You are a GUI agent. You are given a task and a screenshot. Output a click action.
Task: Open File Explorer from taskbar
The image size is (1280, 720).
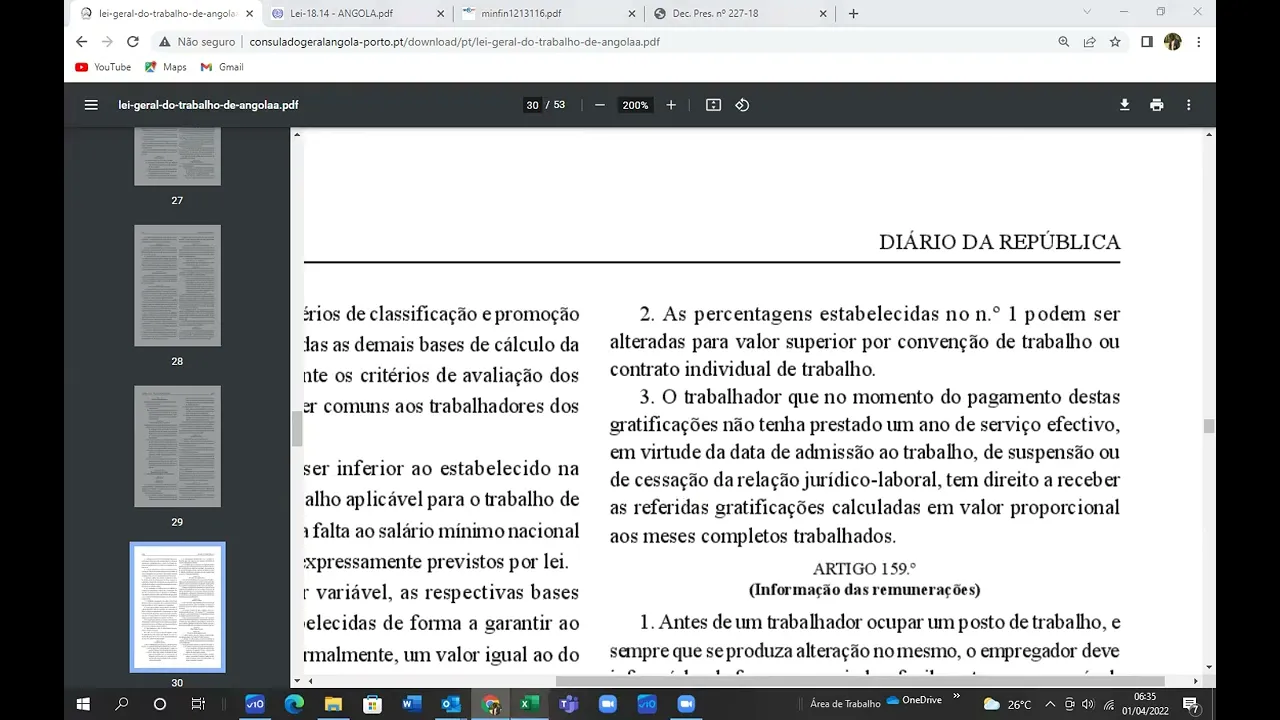[333, 704]
